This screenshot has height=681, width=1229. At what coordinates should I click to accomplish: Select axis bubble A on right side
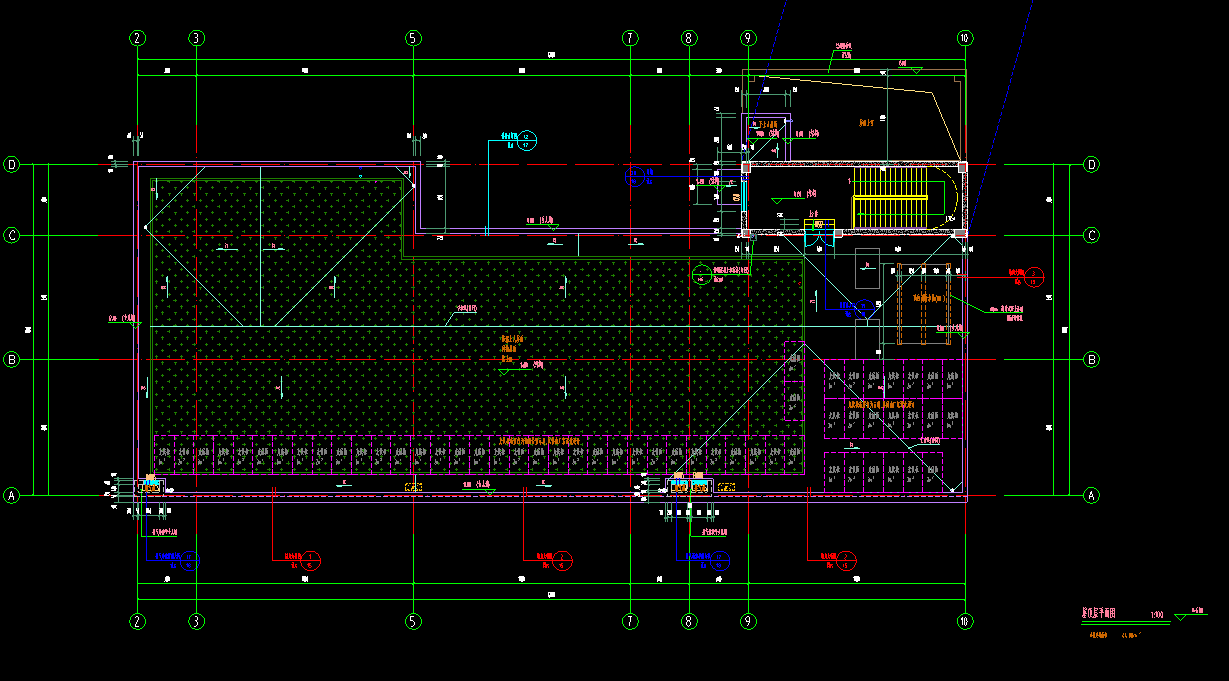coord(1092,495)
